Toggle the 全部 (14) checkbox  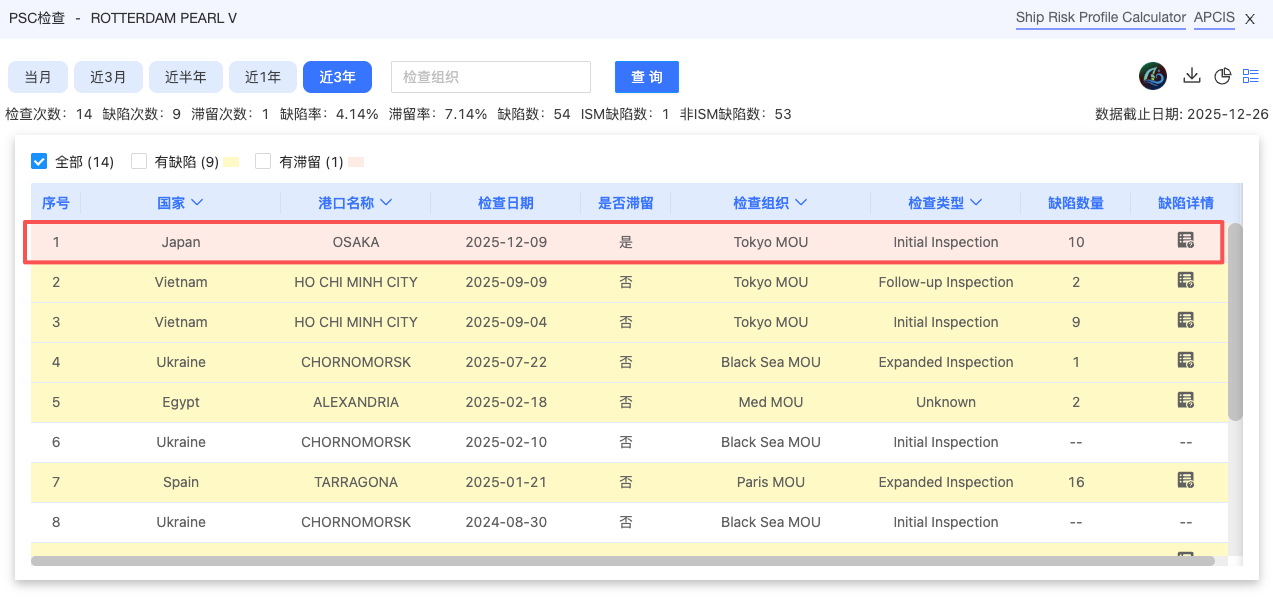pos(39,161)
